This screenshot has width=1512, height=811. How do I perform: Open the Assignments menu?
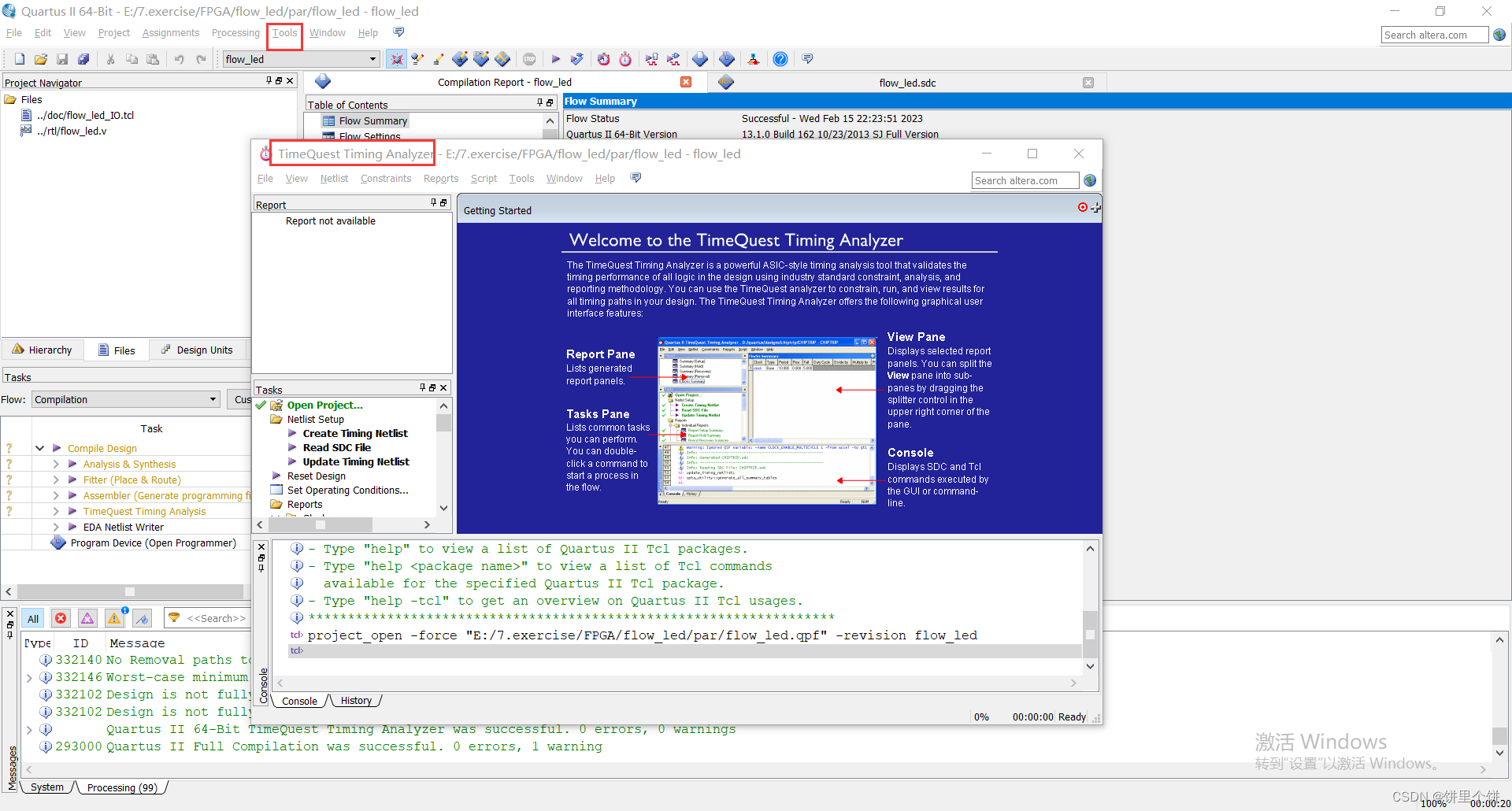tap(170, 32)
